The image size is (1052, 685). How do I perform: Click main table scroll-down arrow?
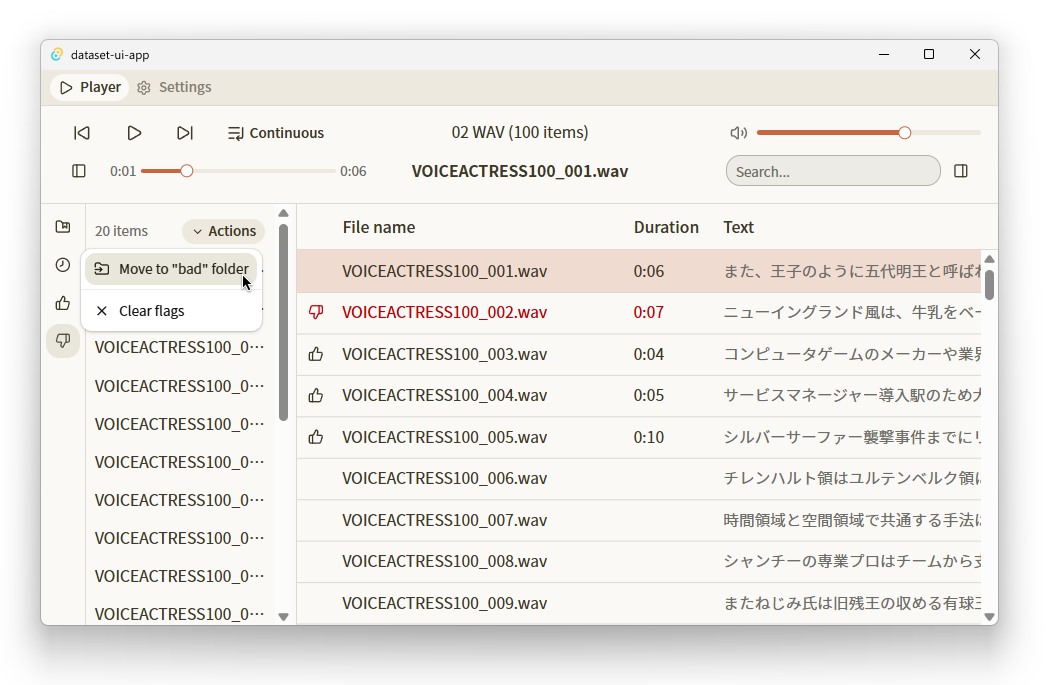(989, 617)
